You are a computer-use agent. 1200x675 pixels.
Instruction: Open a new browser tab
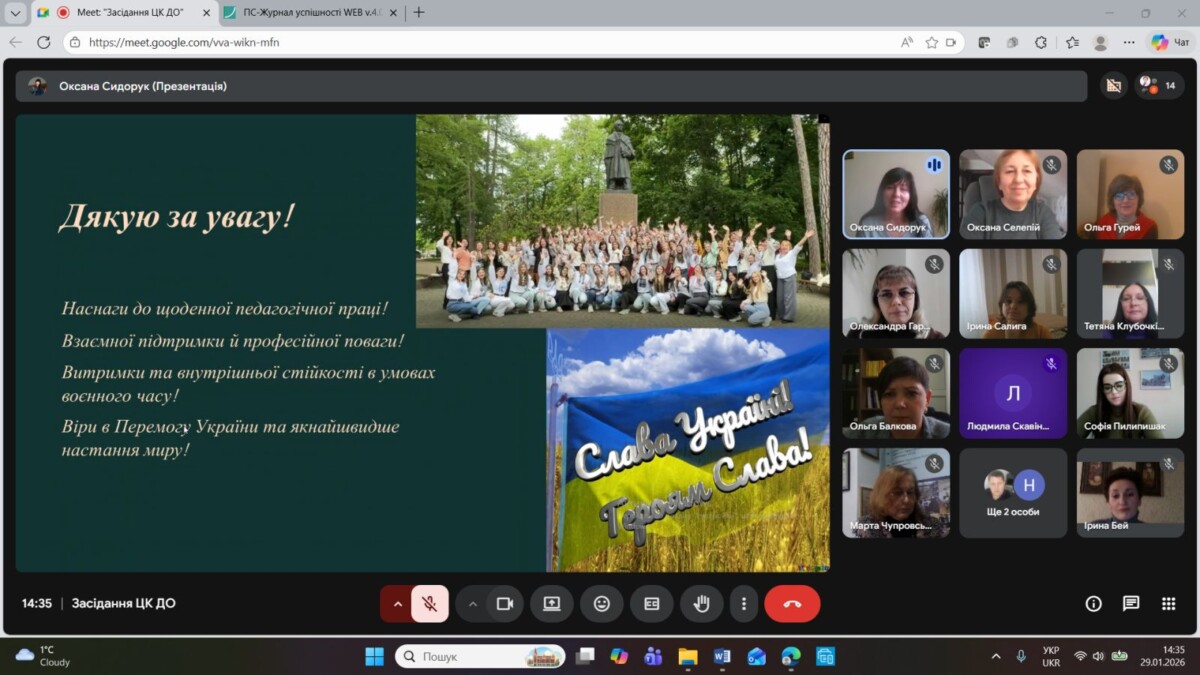[419, 13]
